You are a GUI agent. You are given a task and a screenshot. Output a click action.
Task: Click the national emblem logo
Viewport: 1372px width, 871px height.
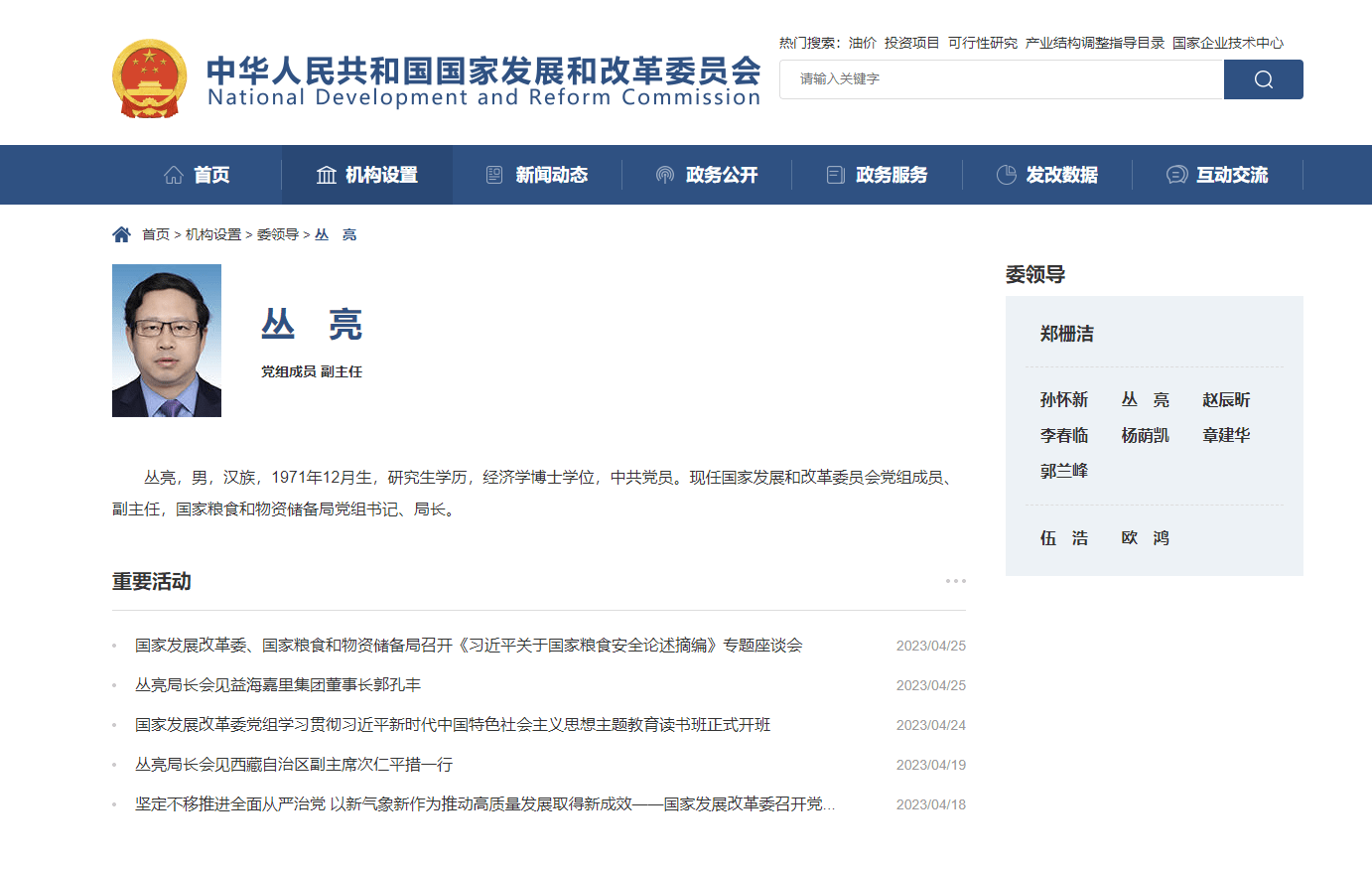(x=149, y=79)
